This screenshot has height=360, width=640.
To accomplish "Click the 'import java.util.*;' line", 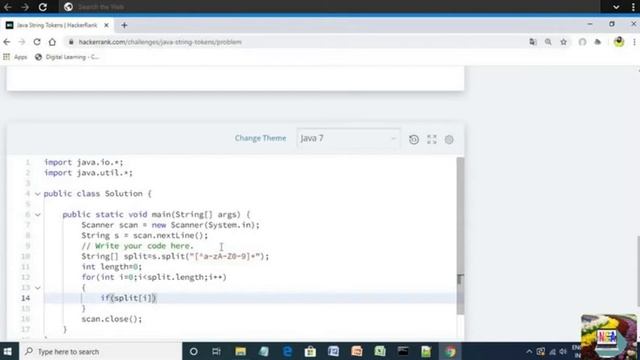I will (88, 173).
